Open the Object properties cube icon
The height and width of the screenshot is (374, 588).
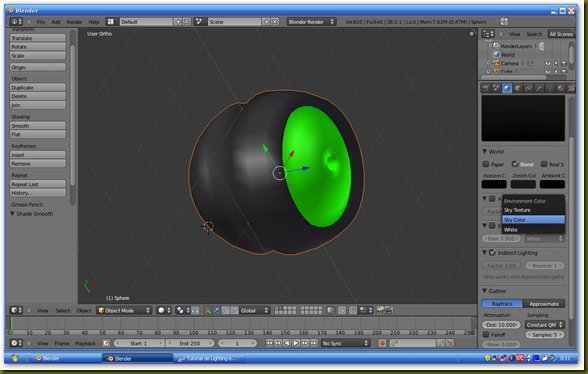coord(518,88)
